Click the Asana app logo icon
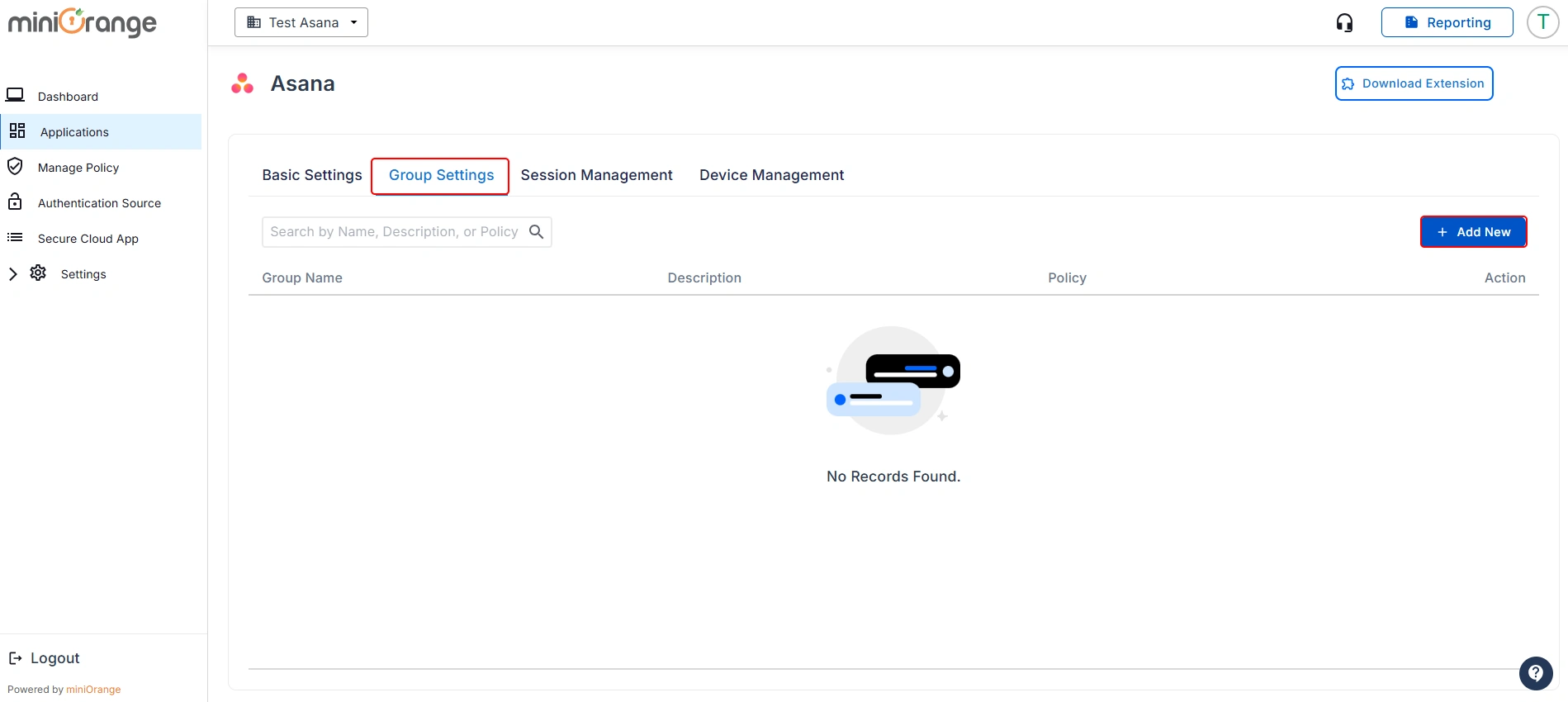Viewport: 1568px width, 702px height. [x=242, y=83]
